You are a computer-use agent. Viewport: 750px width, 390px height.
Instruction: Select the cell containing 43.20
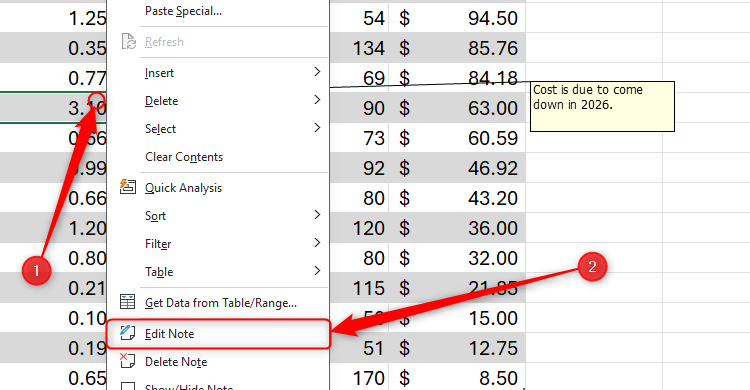457,198
